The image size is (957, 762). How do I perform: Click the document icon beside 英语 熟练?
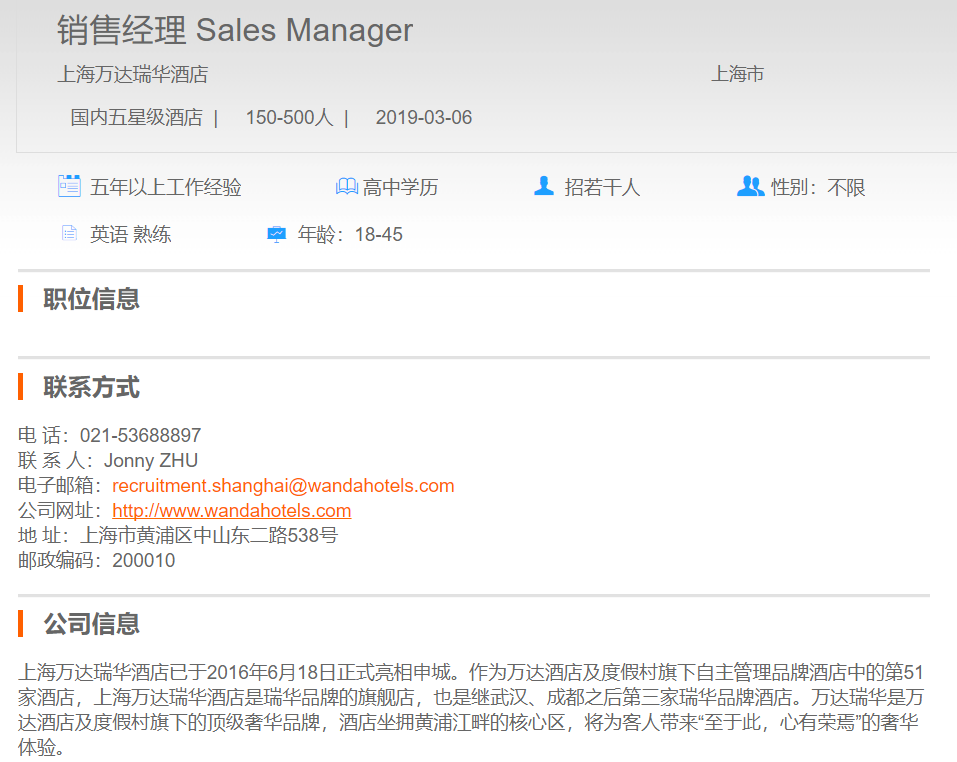point(69,234)
